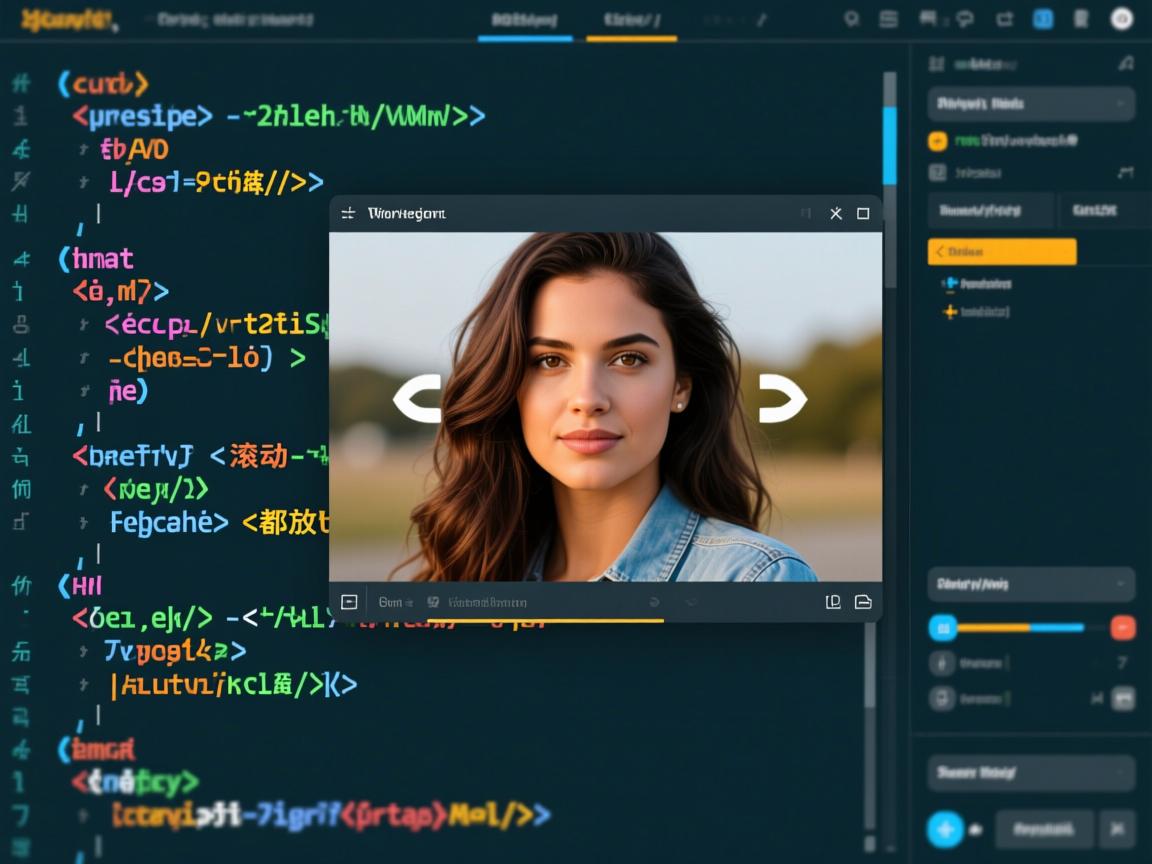Open the dropdown above the colored slider
Screen dimensions: 1152x864
click(1031, 584)
